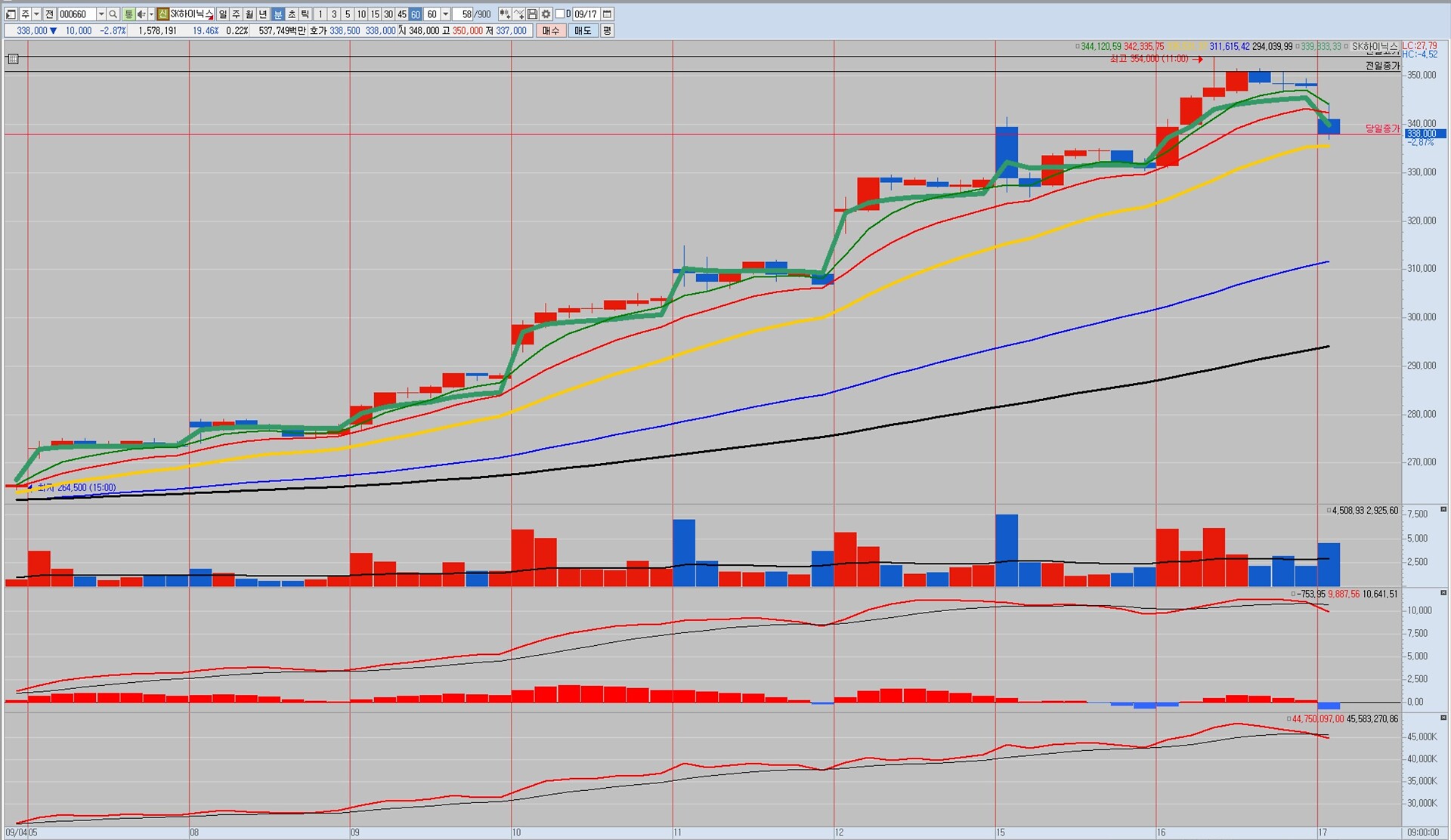Click the window layout icon at far left
The image size is (1451, 840).
pyautogui.click(x=11, y=14)
